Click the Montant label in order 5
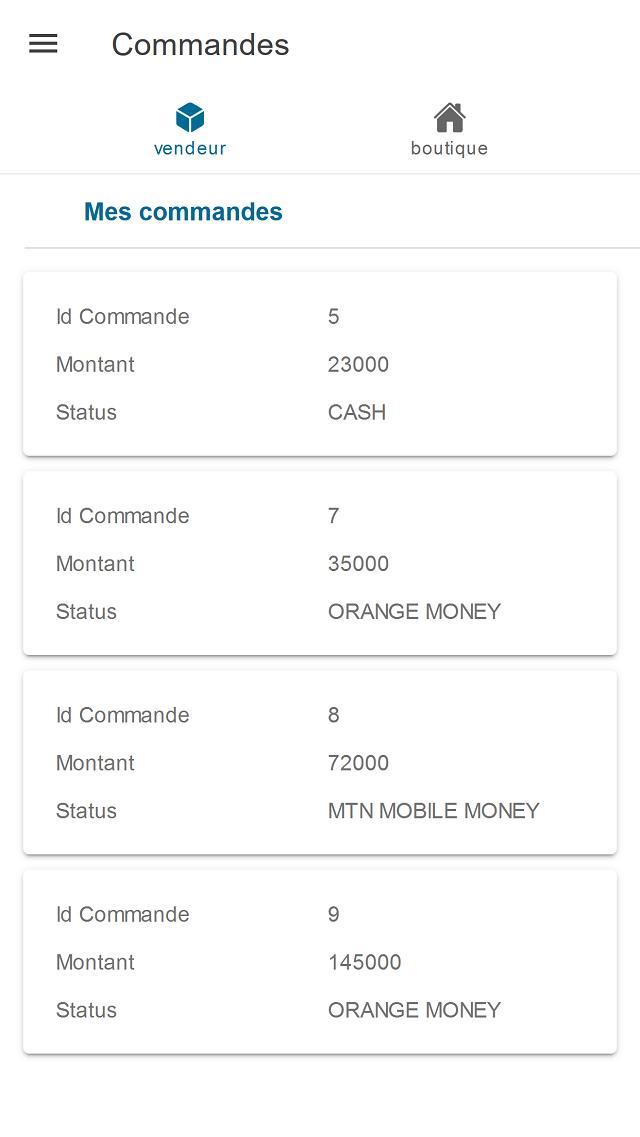 pyautogui.click(x=95, y=365)
